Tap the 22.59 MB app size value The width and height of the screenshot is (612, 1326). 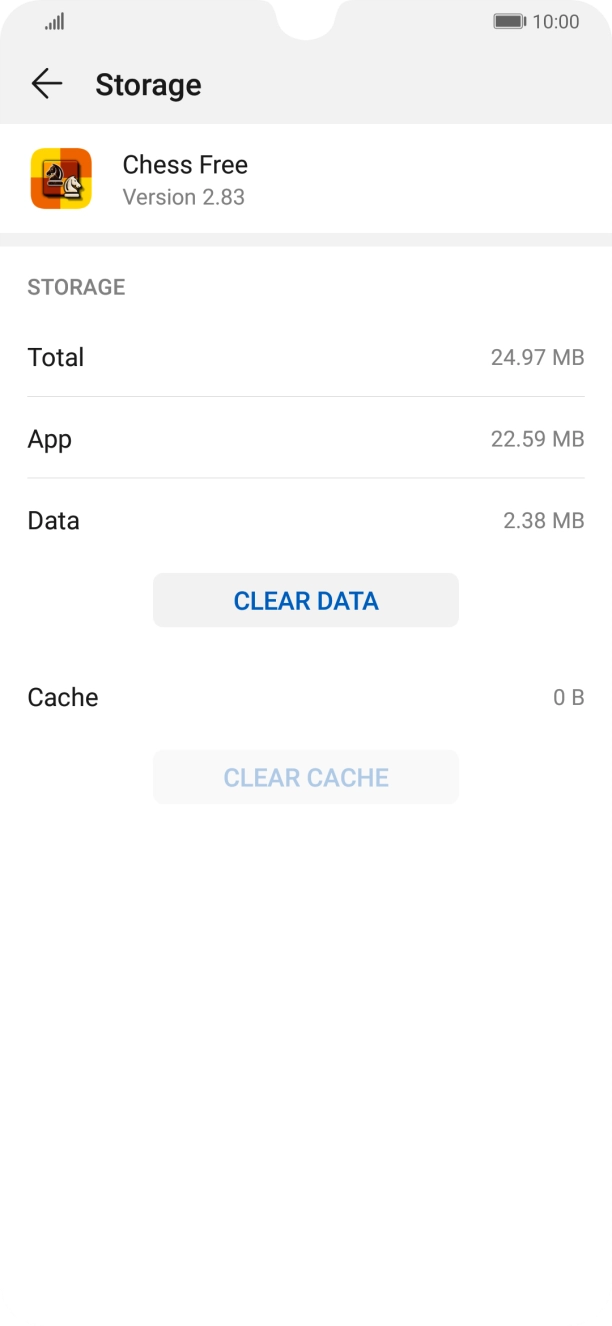537,439
